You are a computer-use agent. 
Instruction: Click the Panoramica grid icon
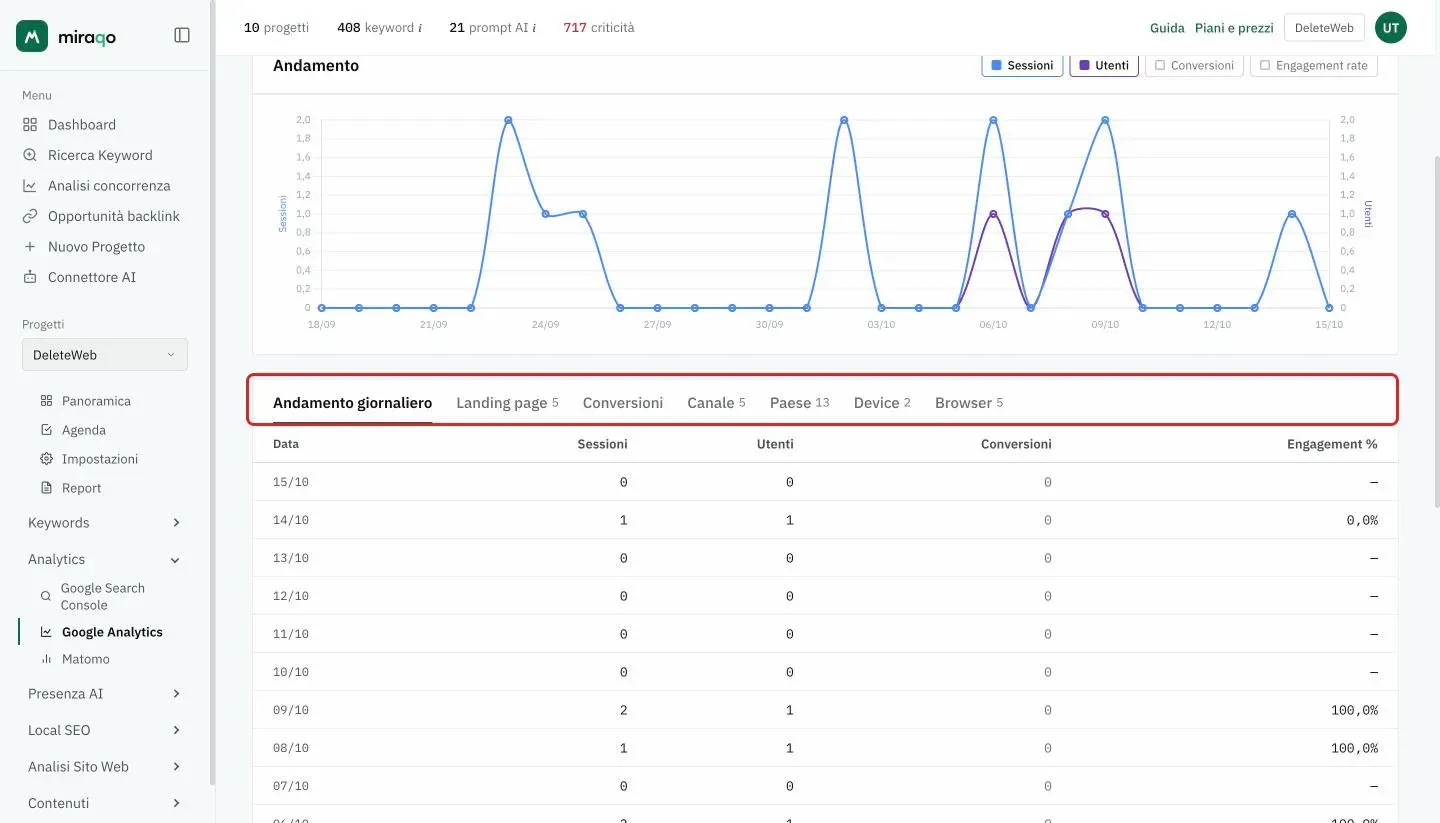pyautogui.click(x=46, y=401)
